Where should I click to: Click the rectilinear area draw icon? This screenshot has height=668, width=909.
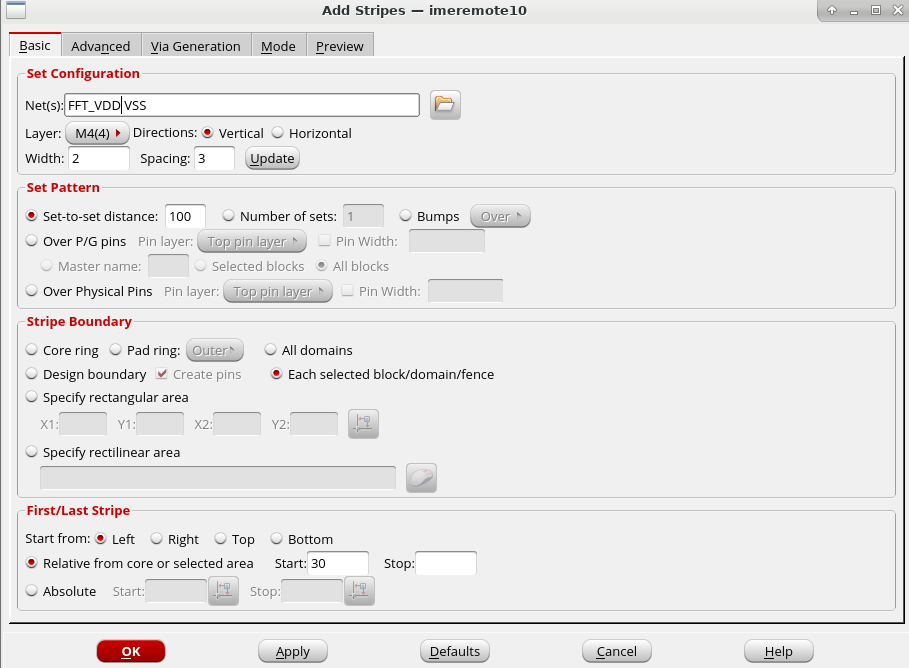pyautogui.click(x=421, y=478)
